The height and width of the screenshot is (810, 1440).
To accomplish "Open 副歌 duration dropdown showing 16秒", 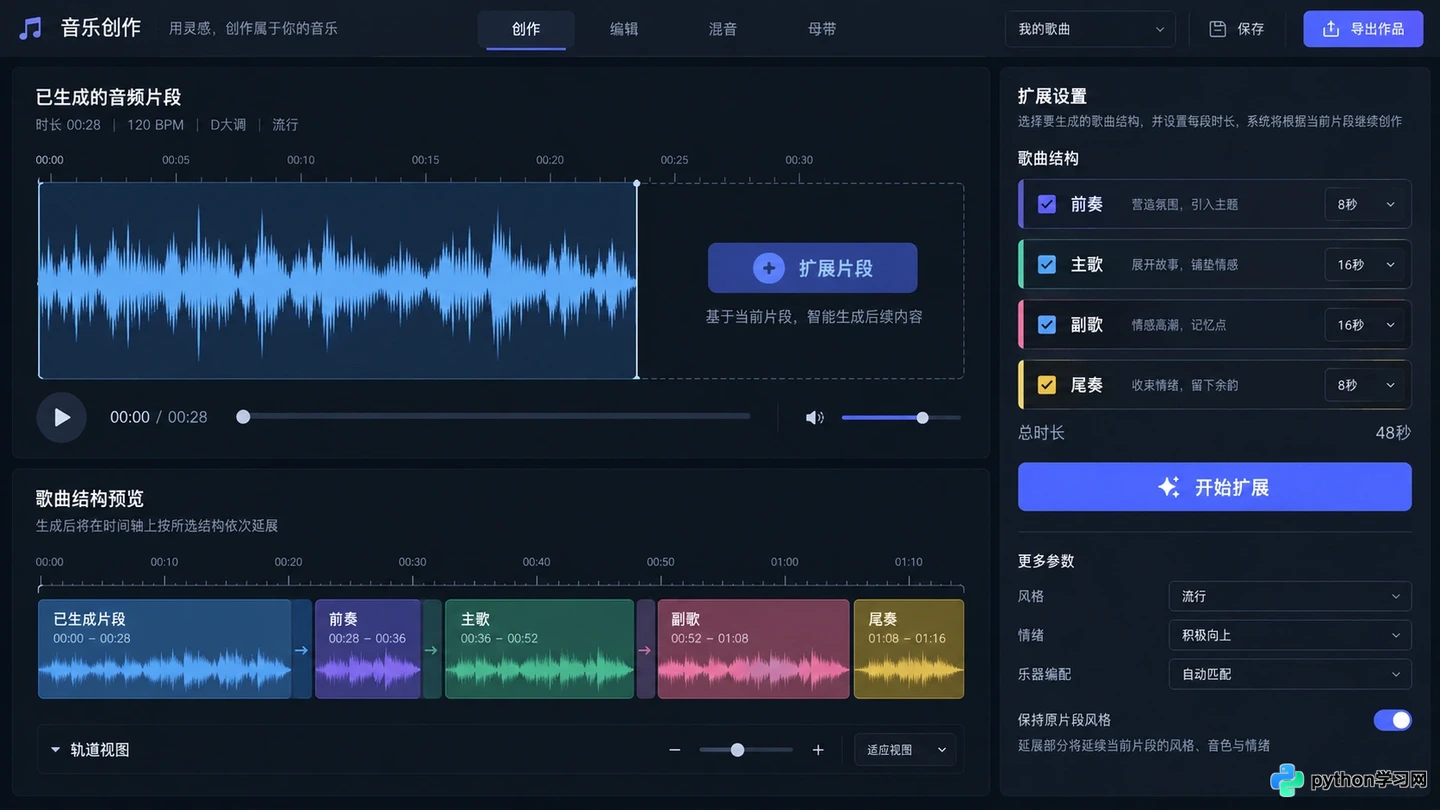I will (x=1365, y=325).
